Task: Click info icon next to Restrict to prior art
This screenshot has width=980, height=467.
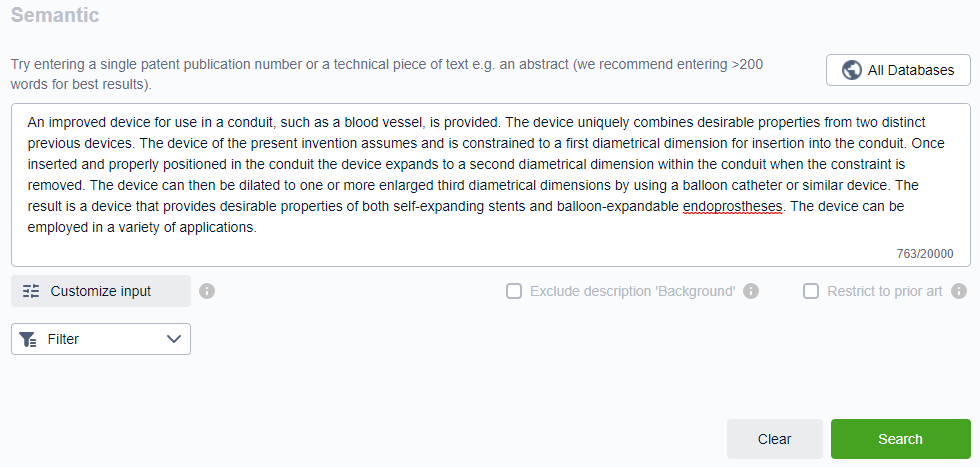Action: point(958,291)
